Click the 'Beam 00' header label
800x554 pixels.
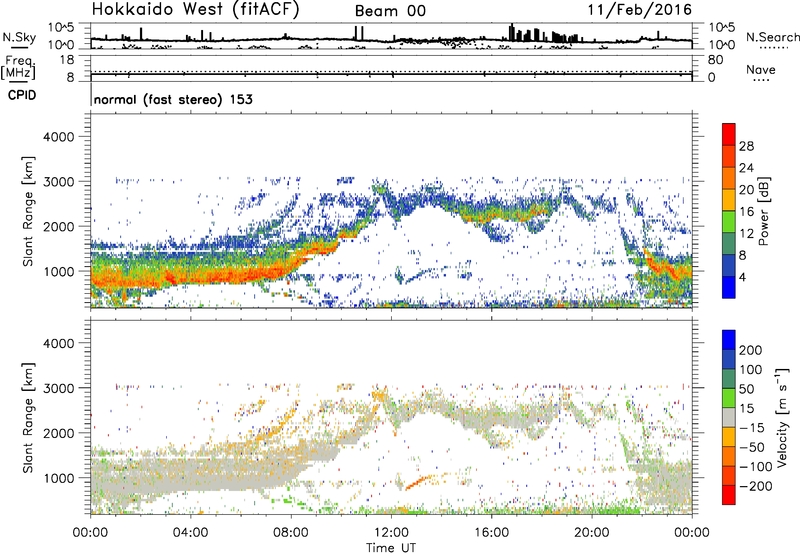pos(390,11)
